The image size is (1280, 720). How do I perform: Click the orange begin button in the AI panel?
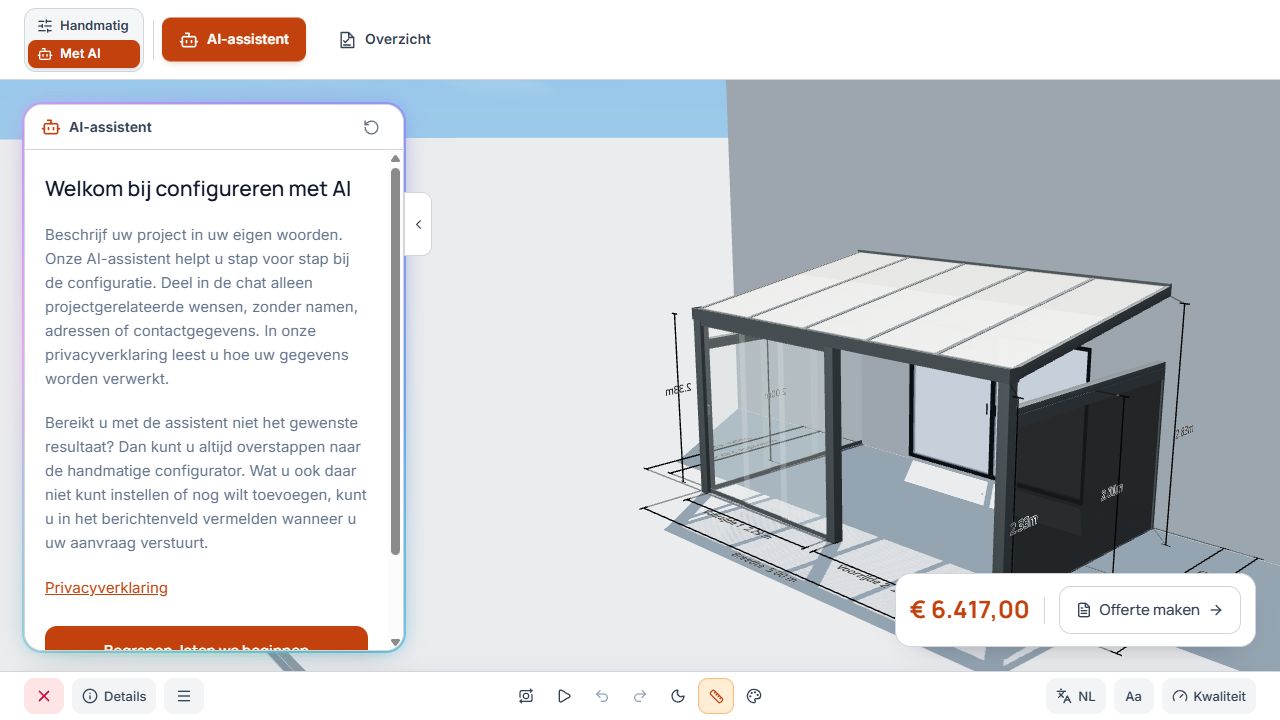tap(206, 639)
